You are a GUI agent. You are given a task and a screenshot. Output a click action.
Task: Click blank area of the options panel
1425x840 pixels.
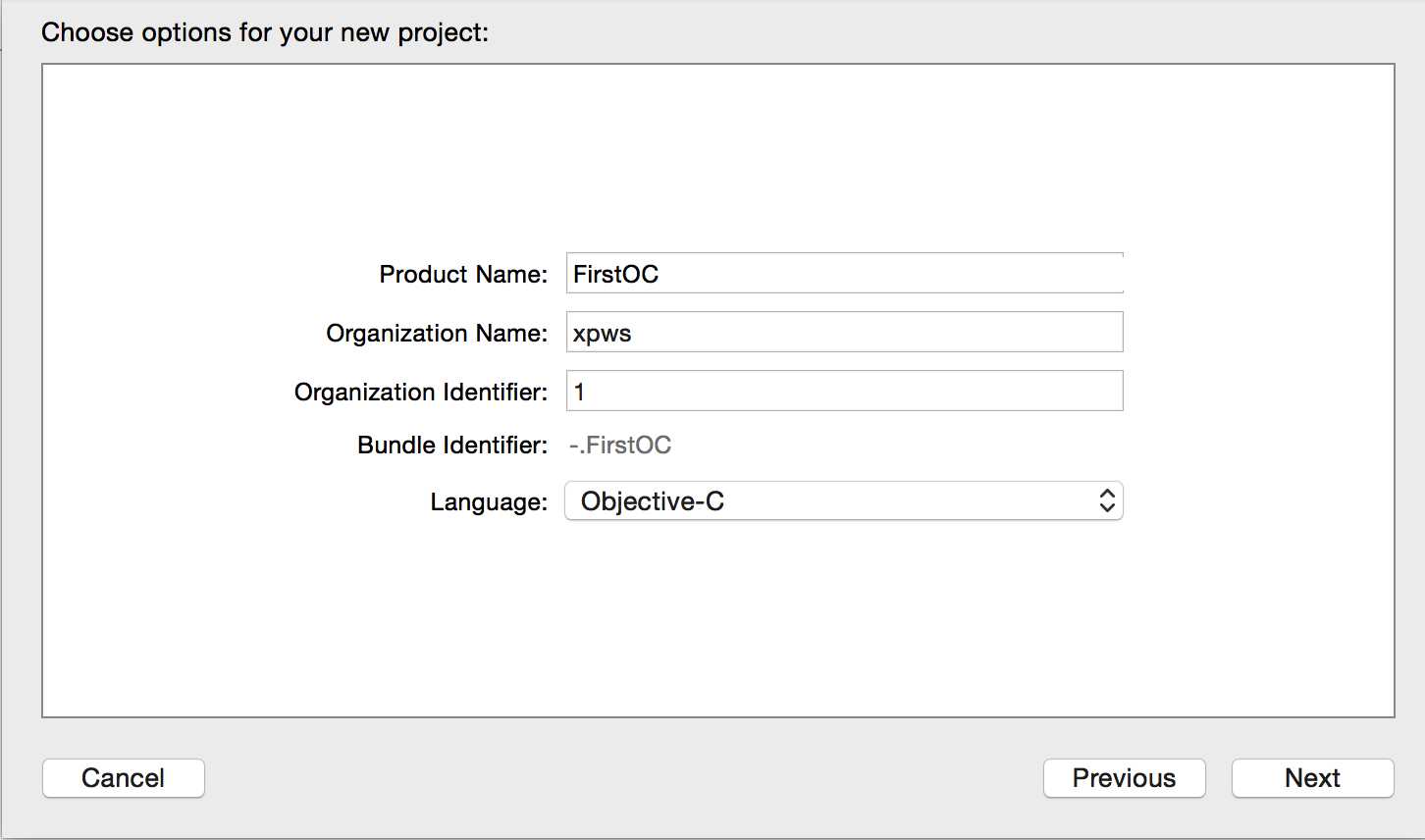click(716, 628)
